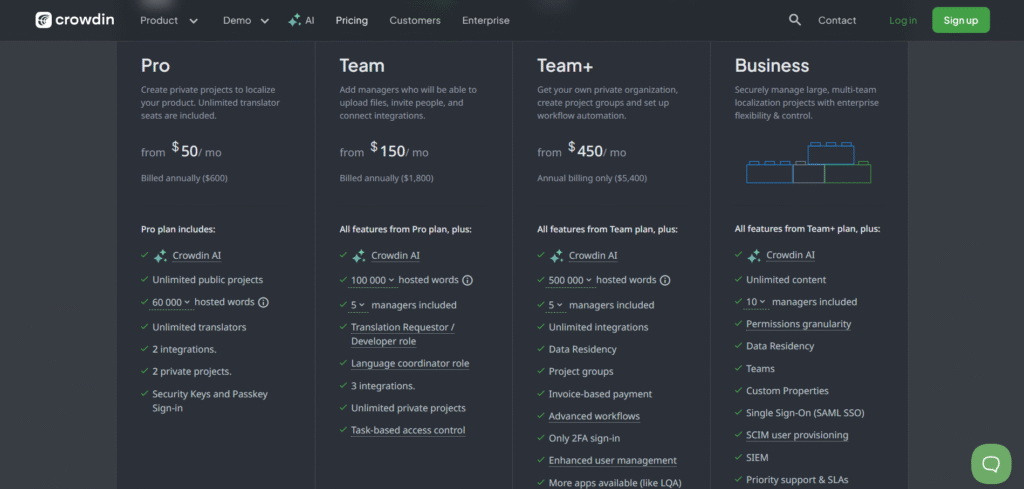Open the 500 000 hosted words dropdown
1024x489 pixels.
click(x=571, y=280)
